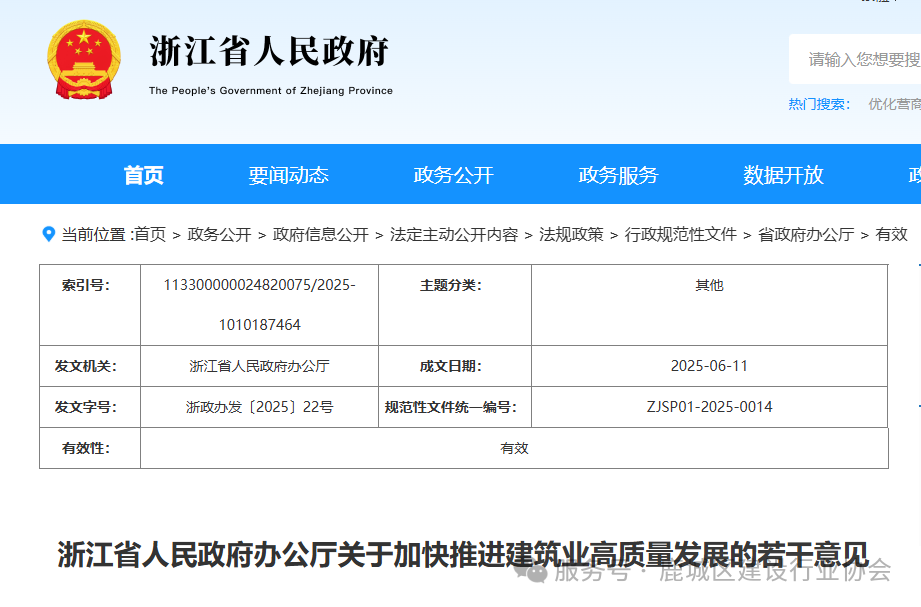Image resolution: width=921 pixels, height=607 pixels.
Task: Open the 政务公开 navigation menu
Action: click(x=451, y=174)
